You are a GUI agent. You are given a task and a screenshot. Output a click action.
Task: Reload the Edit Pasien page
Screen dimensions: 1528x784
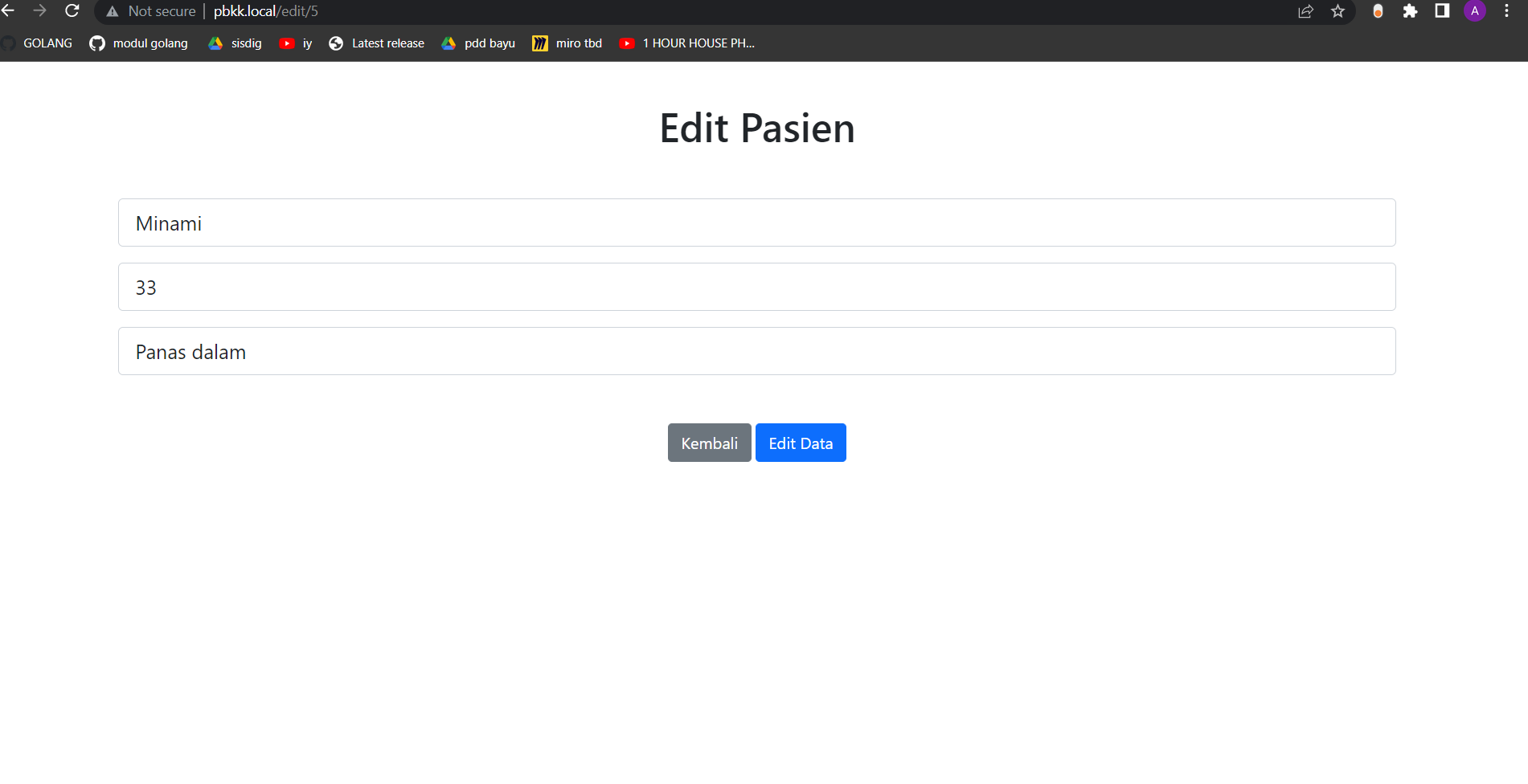pyautogui.click(x=72, y=11)
